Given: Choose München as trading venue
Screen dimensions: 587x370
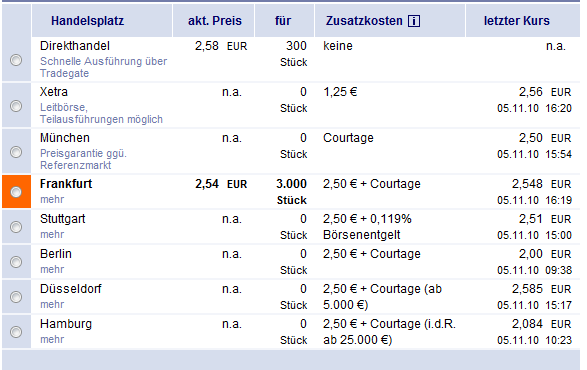Looking at the screenshot, I should (16, 152).
